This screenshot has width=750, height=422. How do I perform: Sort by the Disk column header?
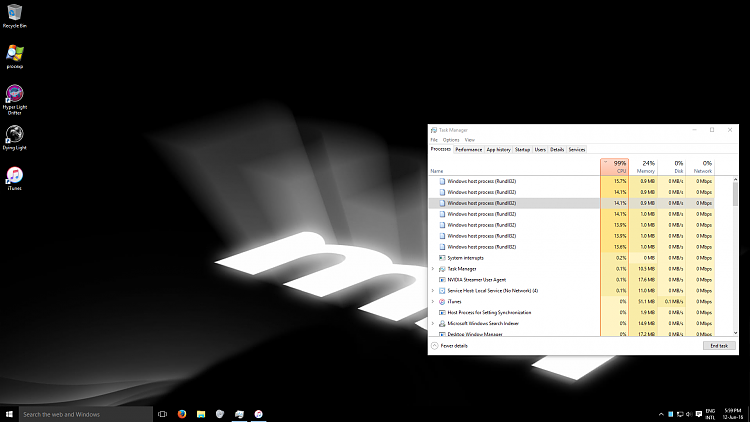coord(672,167)
